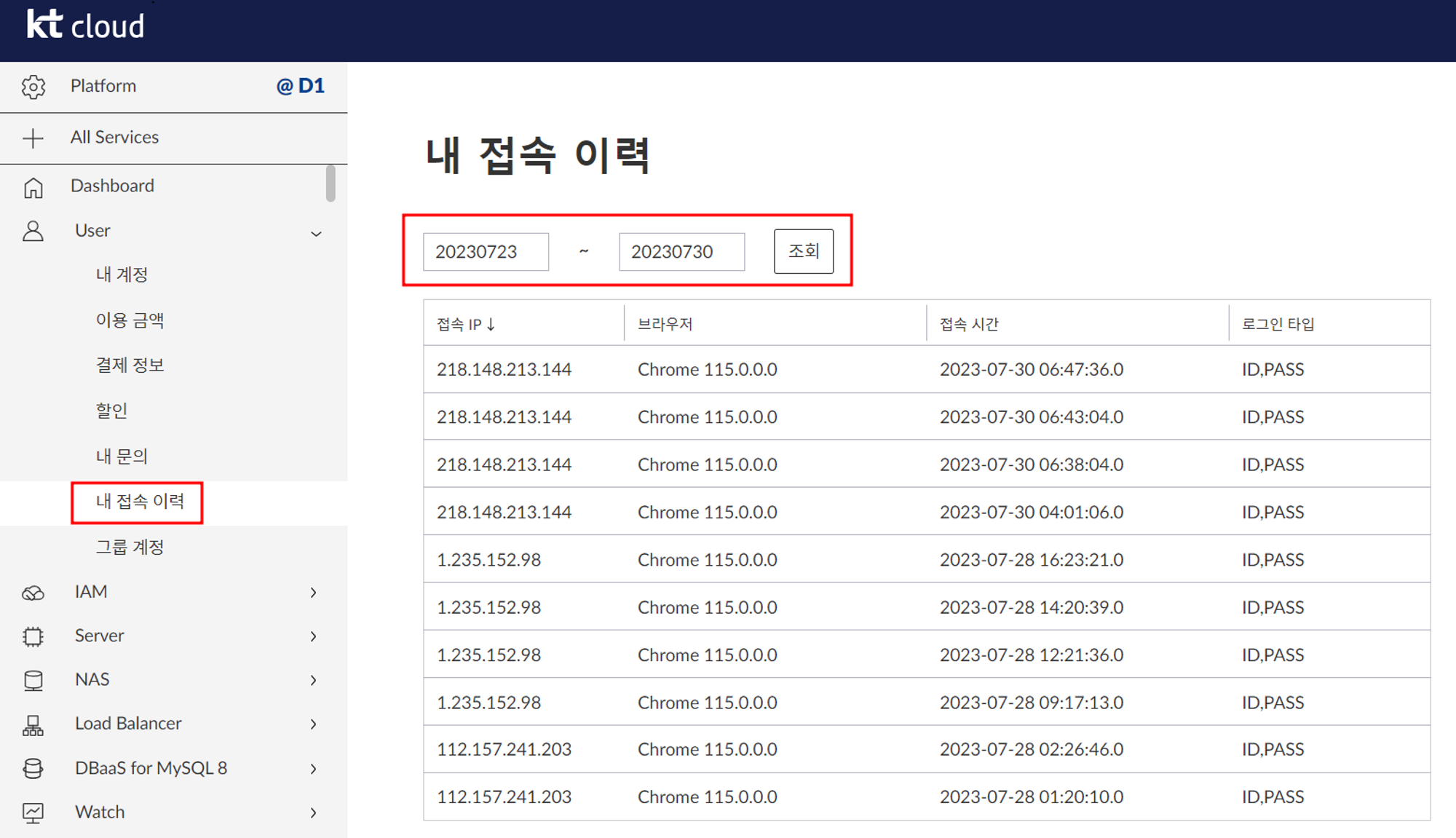Viewport: 1456px width, 838px height.
Task: Open the 내 계정 menu item
Action: coord(122,274)
